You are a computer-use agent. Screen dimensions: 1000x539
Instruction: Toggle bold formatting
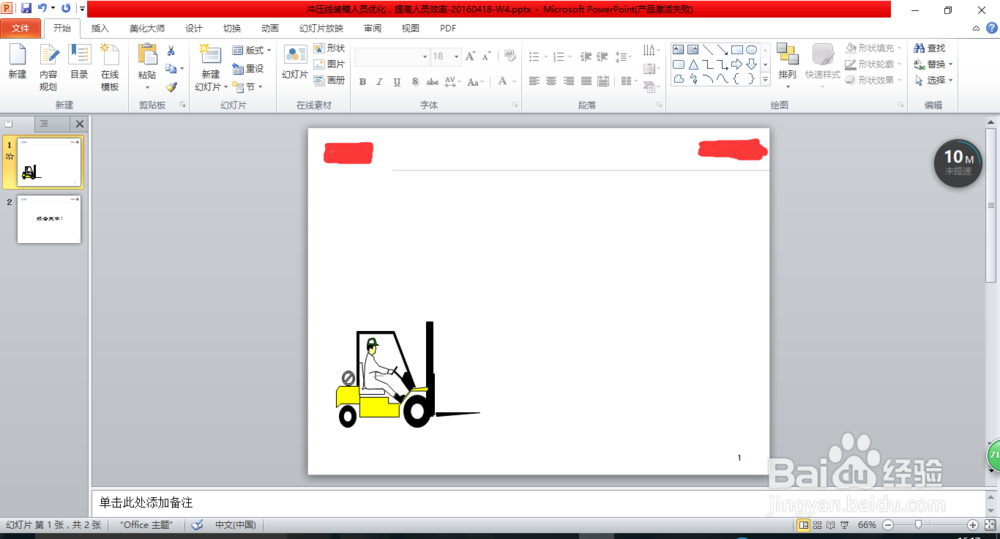[x=363, y=82]
